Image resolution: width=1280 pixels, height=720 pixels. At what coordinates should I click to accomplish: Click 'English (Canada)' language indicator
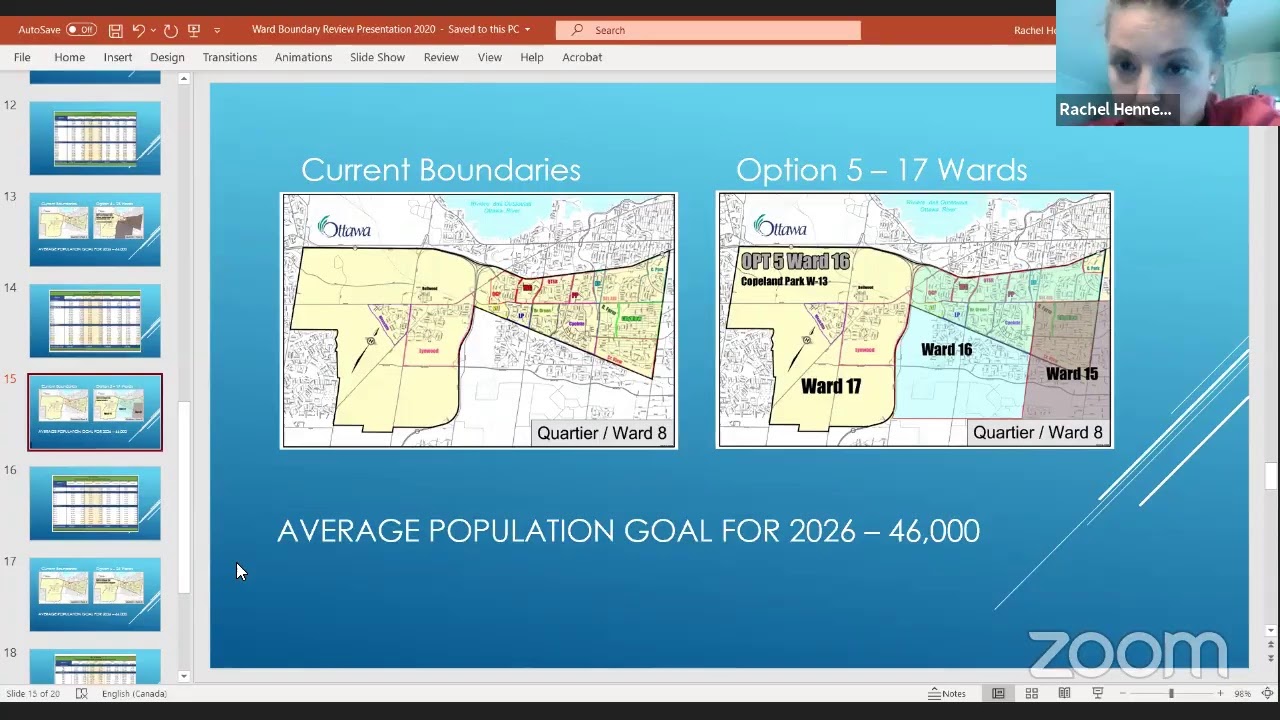click(x=134, y=693)
